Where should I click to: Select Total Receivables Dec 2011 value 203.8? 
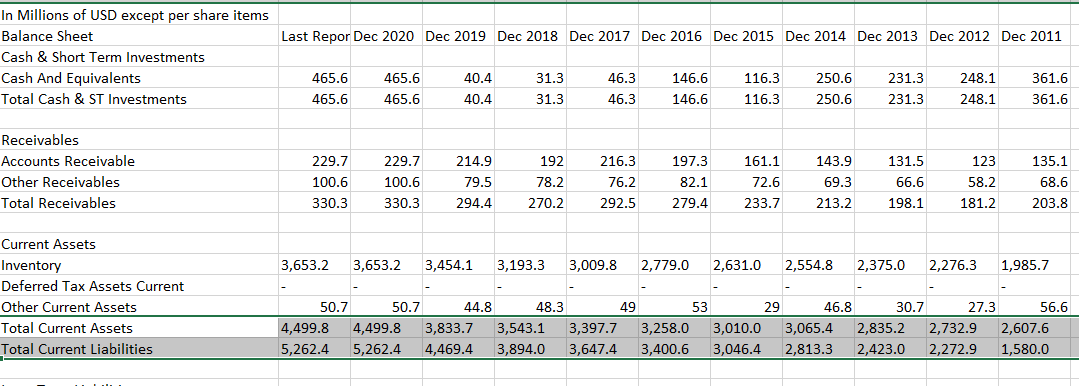[1035, 203]
